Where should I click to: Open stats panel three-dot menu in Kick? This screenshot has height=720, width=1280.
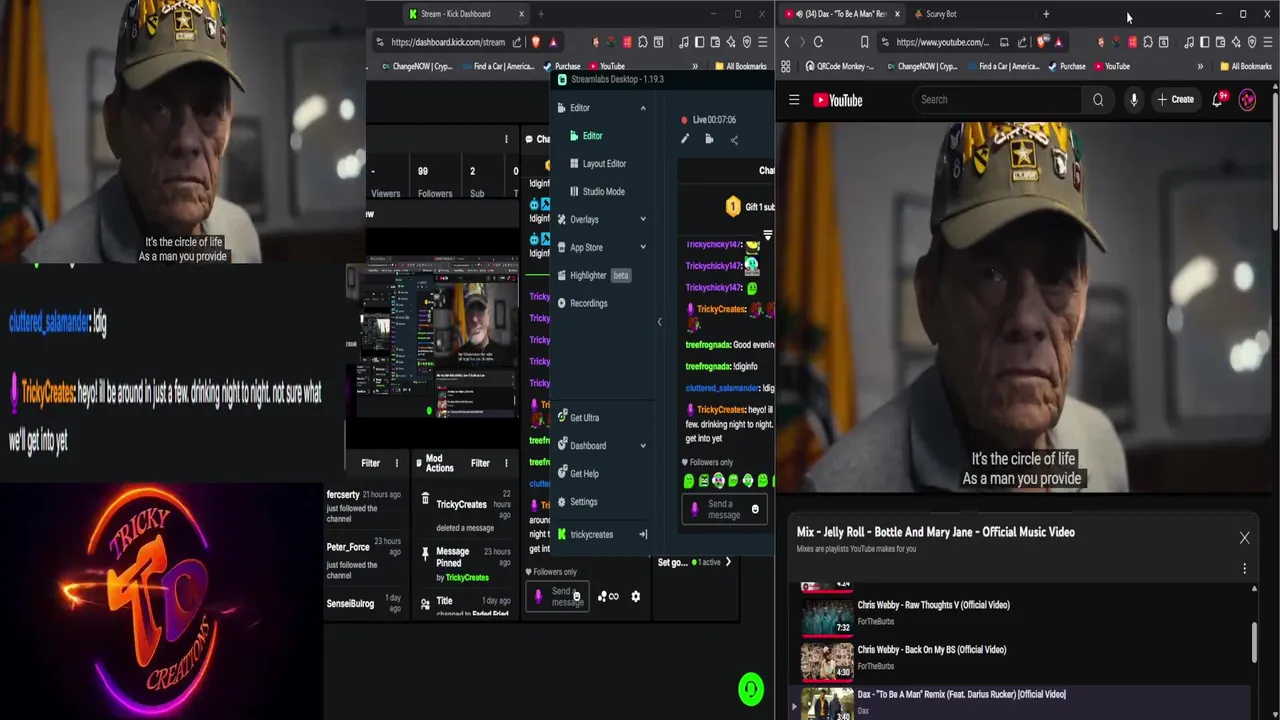point(506,139)
